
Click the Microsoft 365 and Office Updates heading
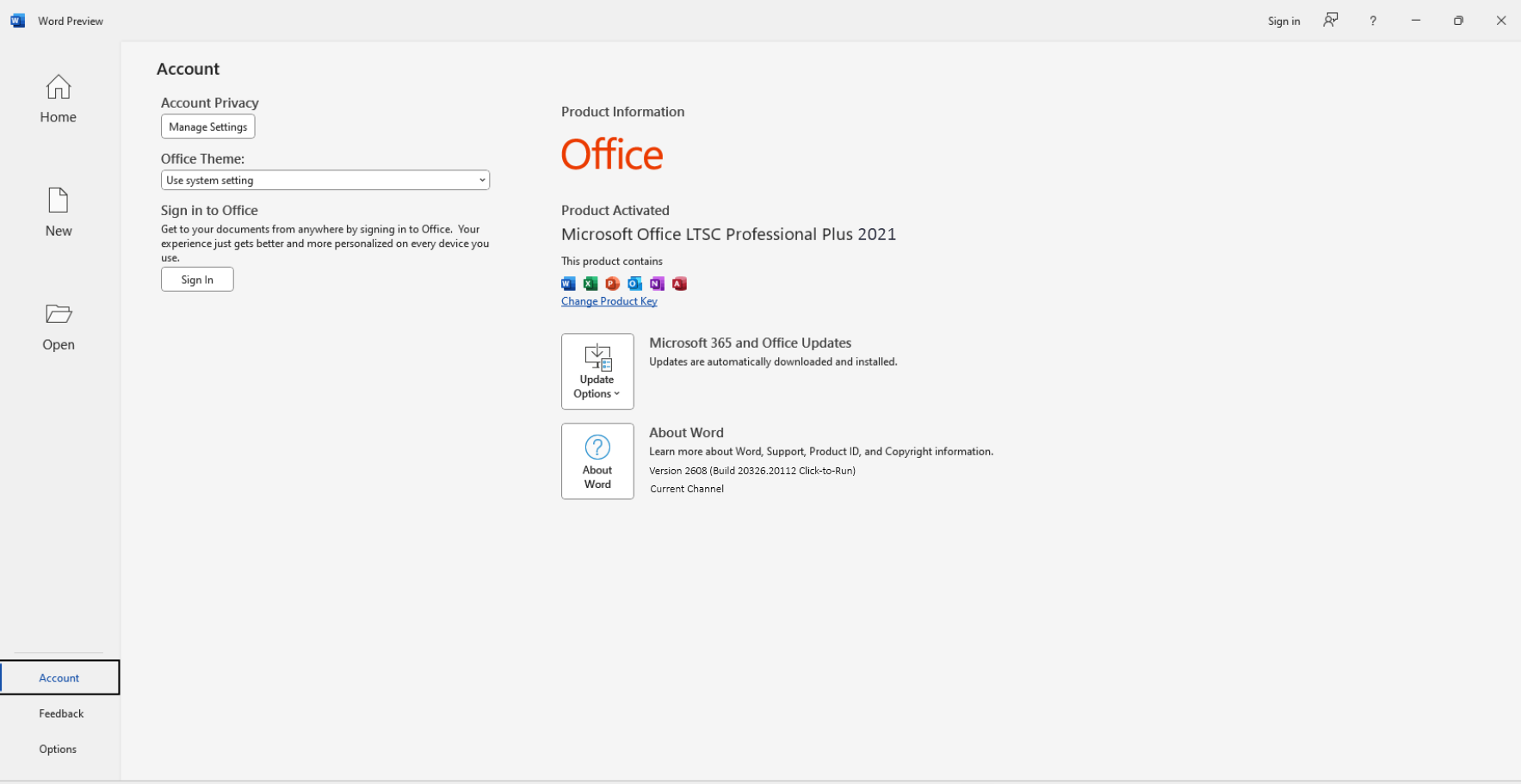[750, 343]
